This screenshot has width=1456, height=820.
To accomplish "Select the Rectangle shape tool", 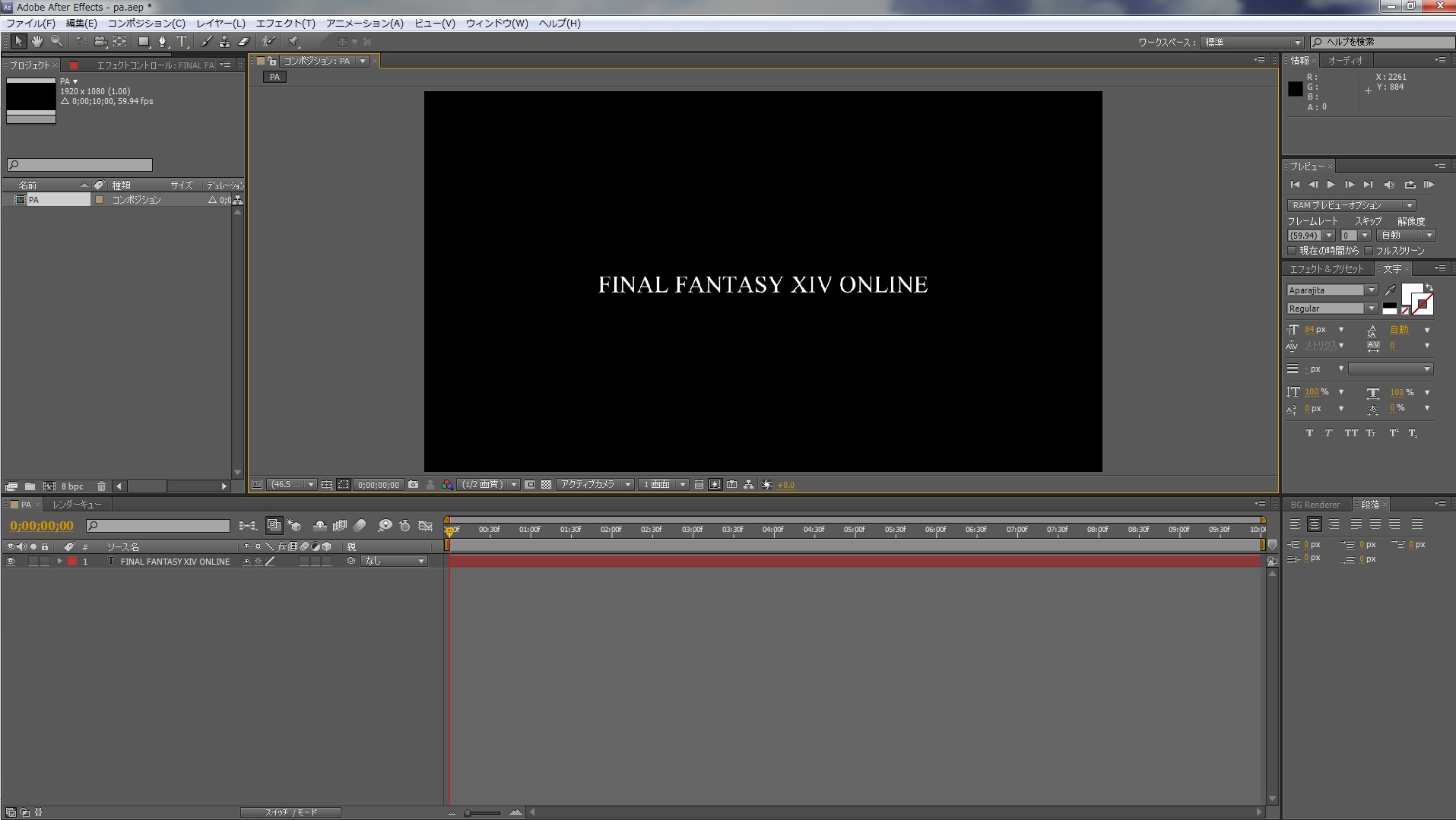I will click(x=143, y=42).
